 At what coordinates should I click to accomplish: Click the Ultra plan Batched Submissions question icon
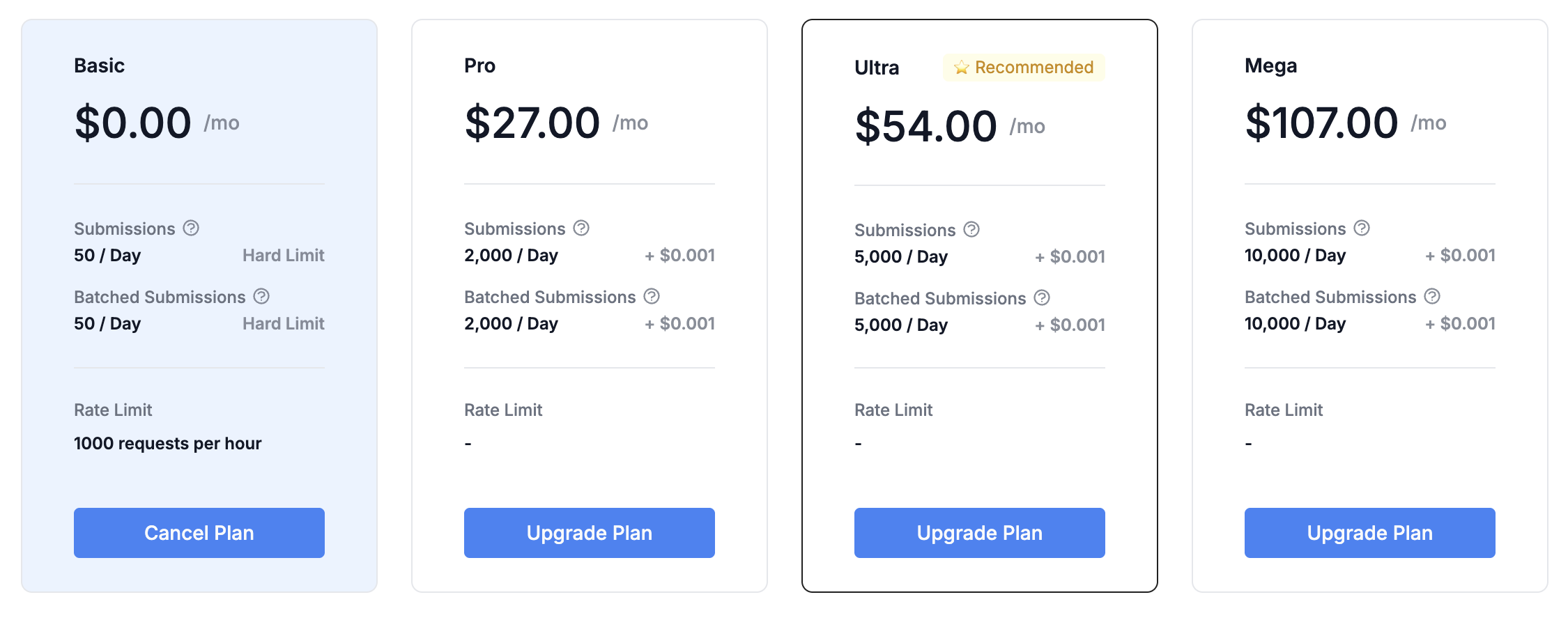pos(1042,297)
